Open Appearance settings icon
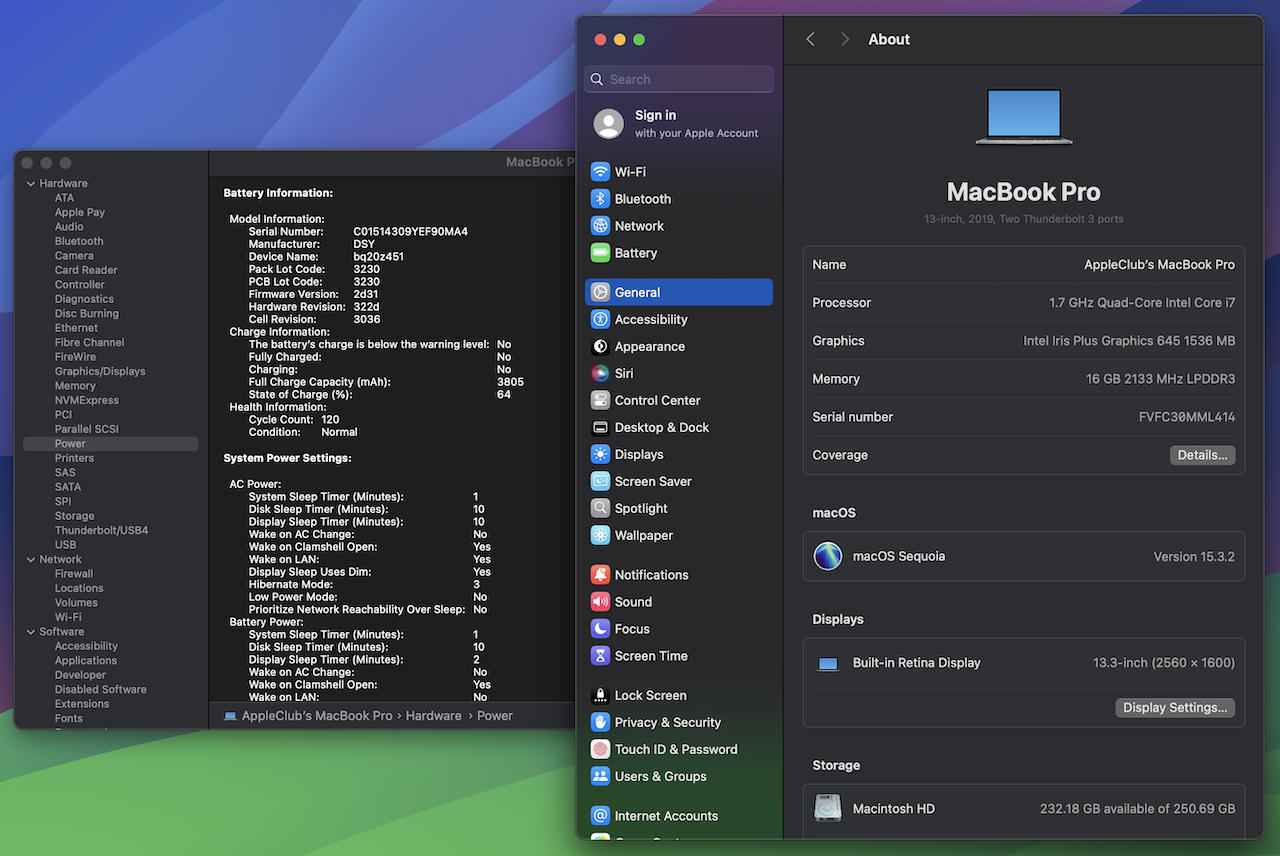 point(600,346)
